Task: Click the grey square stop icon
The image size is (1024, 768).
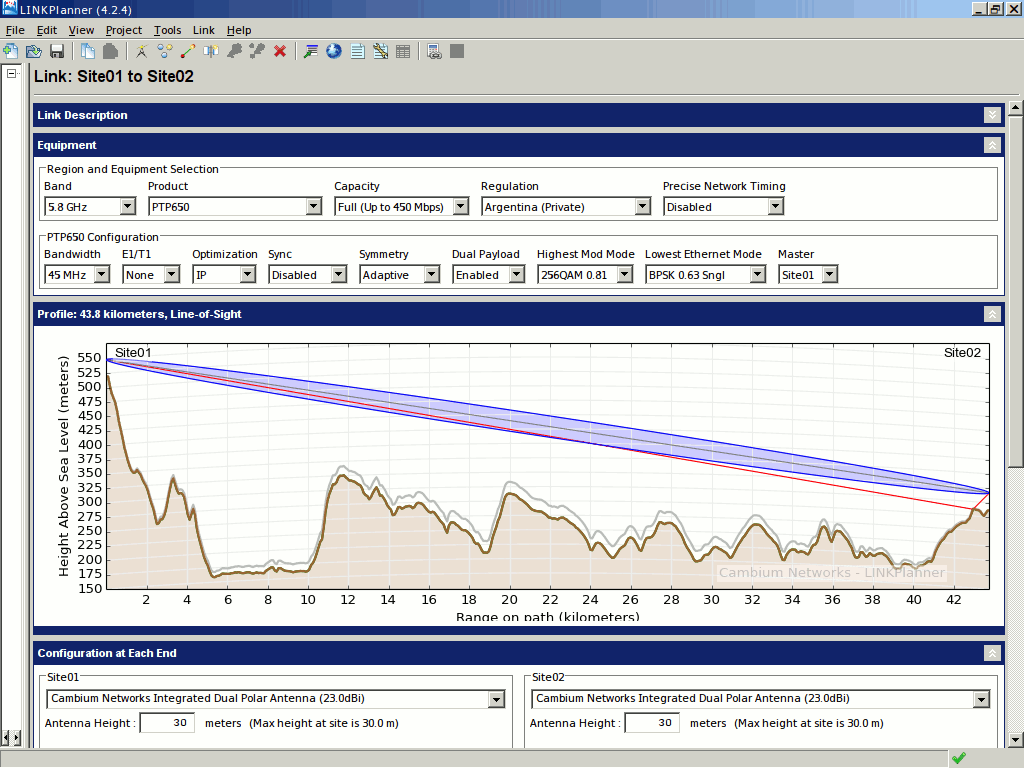Action: tap(457, 51)
